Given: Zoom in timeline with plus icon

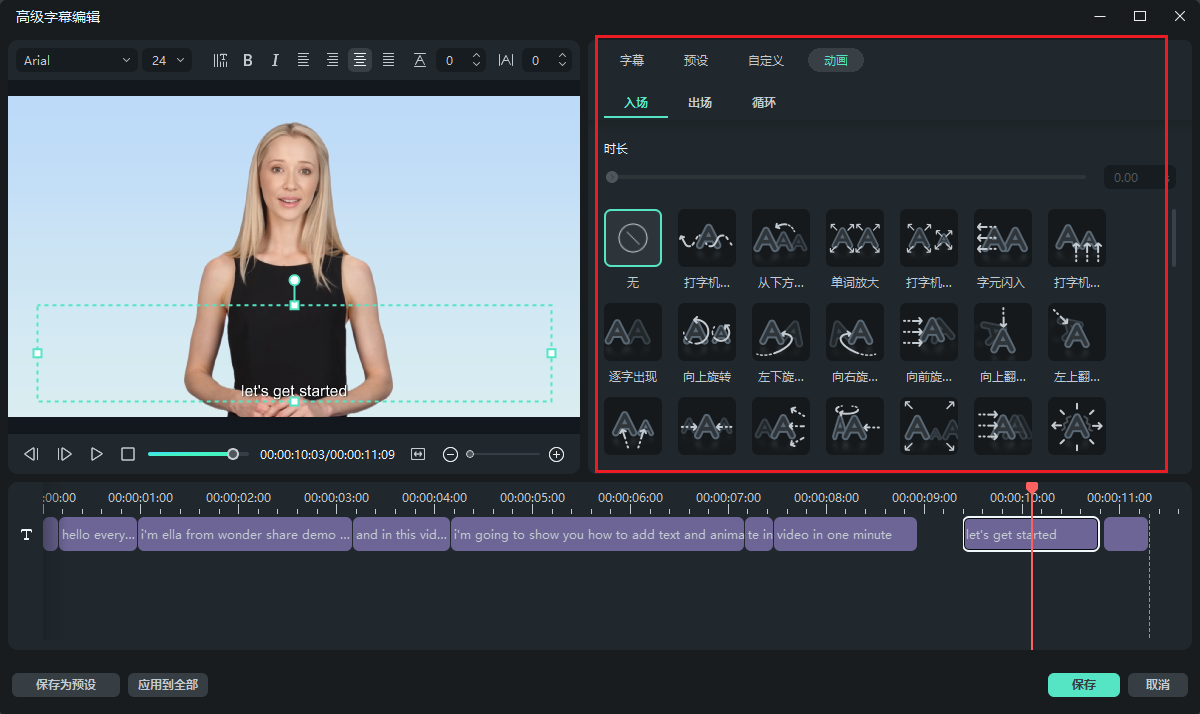Looking at the screenshot, I should pos(557,454).
